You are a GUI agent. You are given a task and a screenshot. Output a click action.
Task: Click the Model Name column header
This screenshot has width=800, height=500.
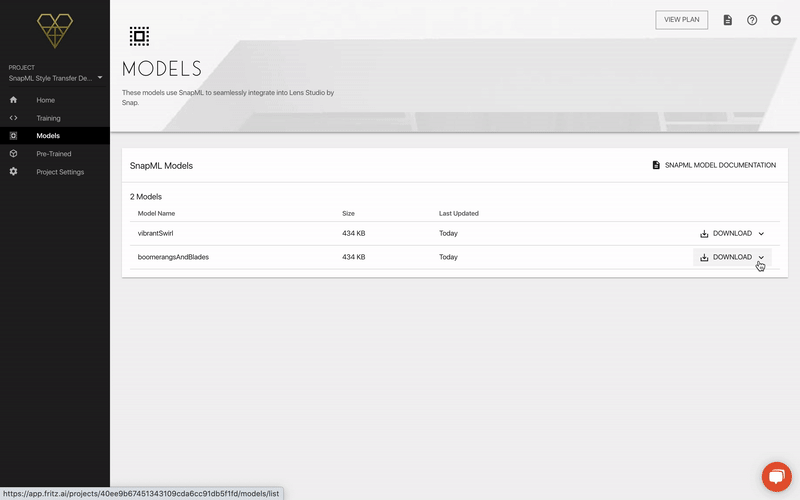point(156,213)
